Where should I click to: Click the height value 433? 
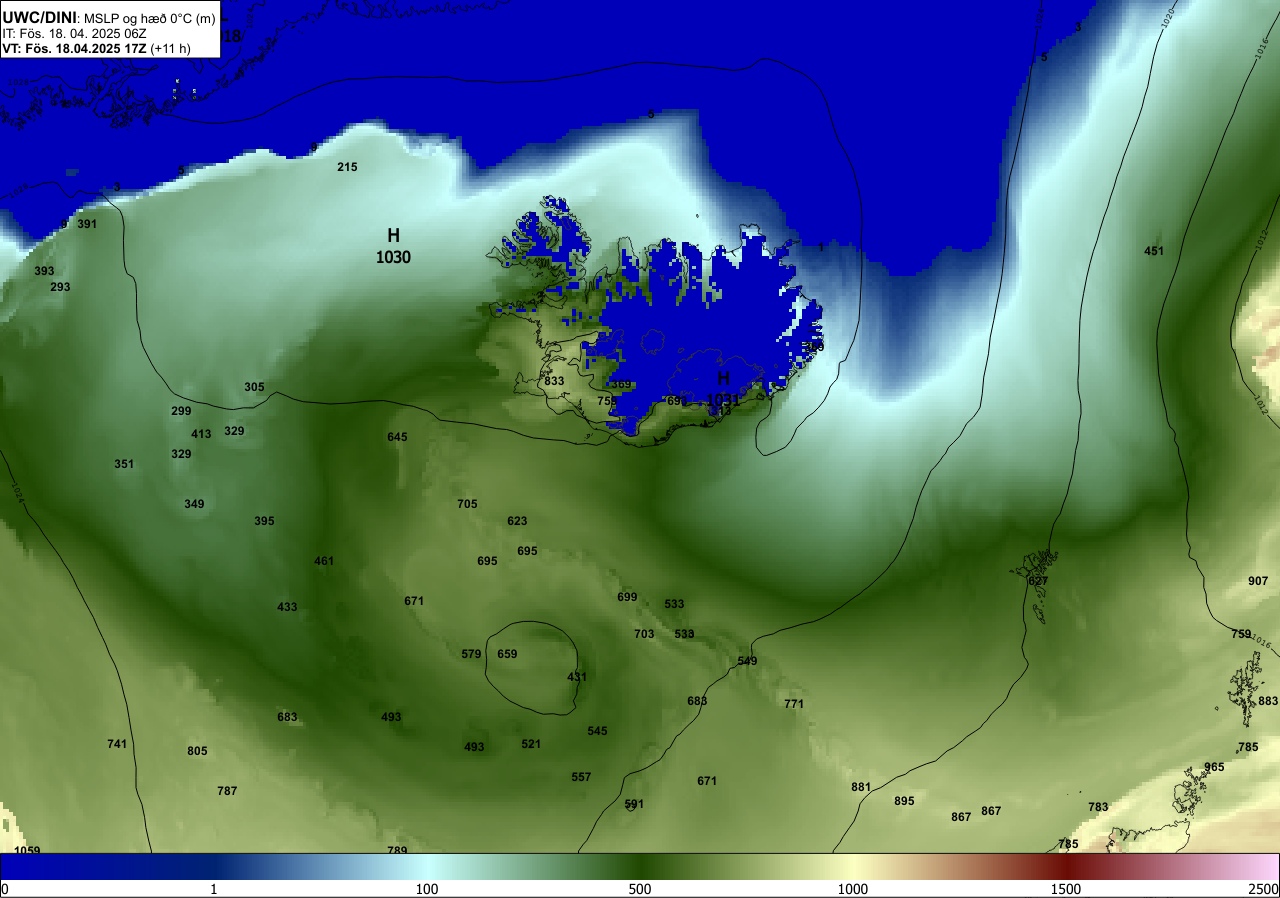287,607
